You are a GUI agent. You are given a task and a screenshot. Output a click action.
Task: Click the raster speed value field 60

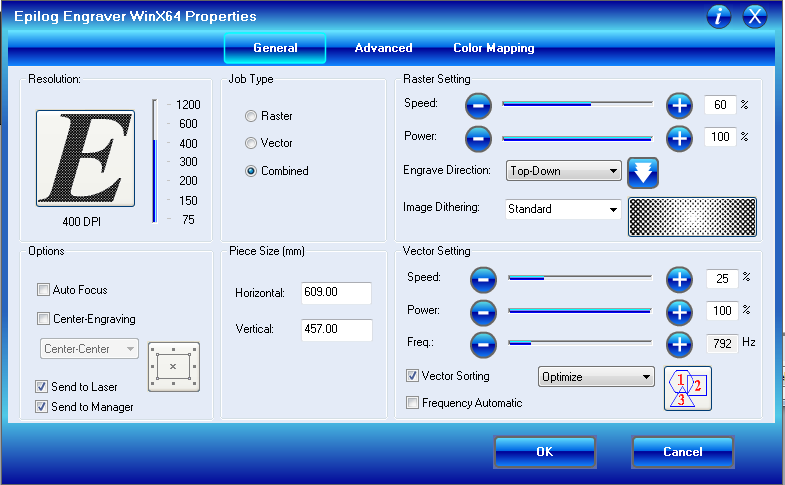[720, 105]
